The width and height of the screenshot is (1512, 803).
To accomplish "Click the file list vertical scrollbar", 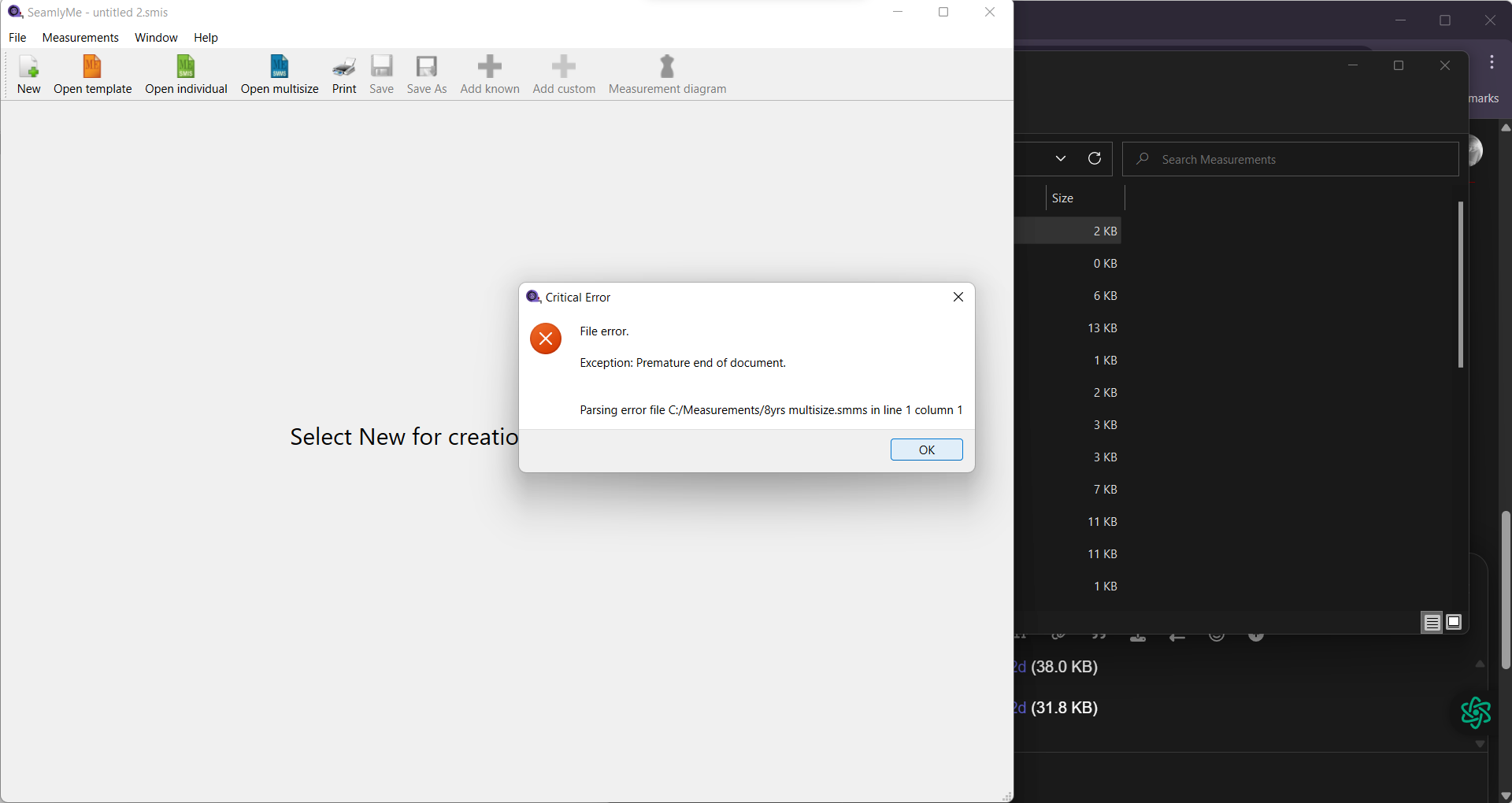I will click(x=1460, y=283).
